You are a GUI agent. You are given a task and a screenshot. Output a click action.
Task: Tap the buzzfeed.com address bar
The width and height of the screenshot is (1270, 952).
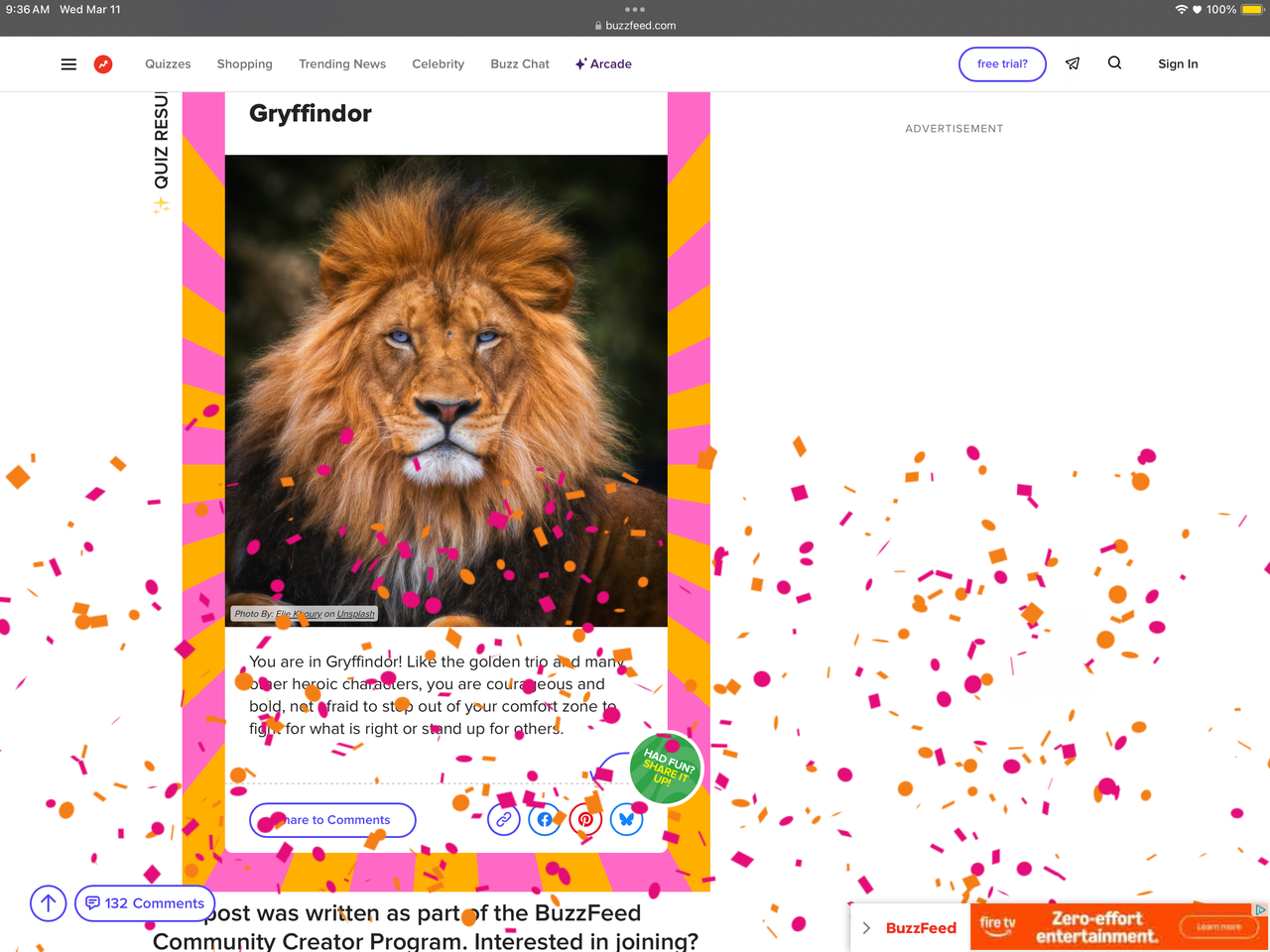tap(635, 26)
